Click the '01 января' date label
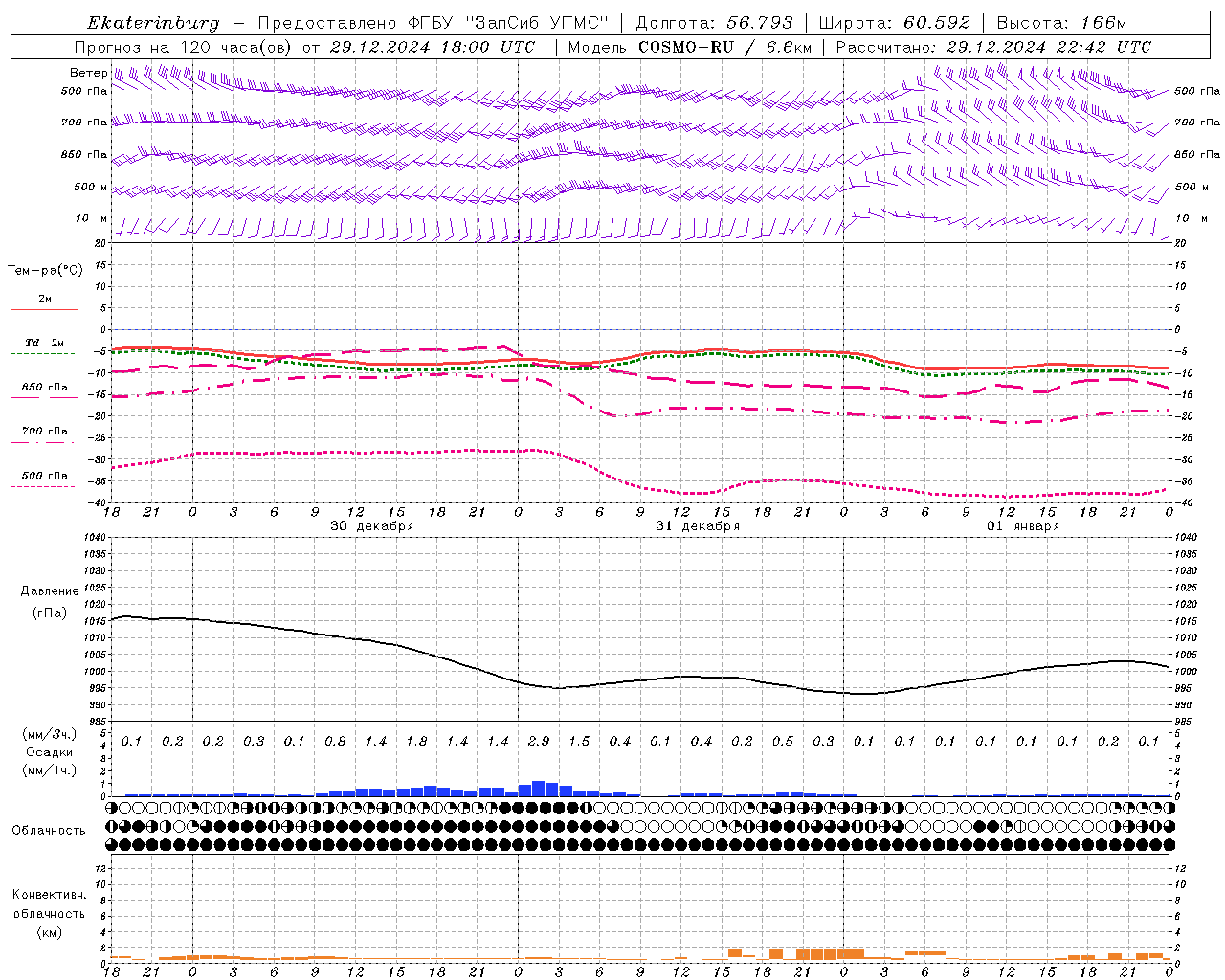This screenshot has width=1225, height=980. coord(1023,526)
